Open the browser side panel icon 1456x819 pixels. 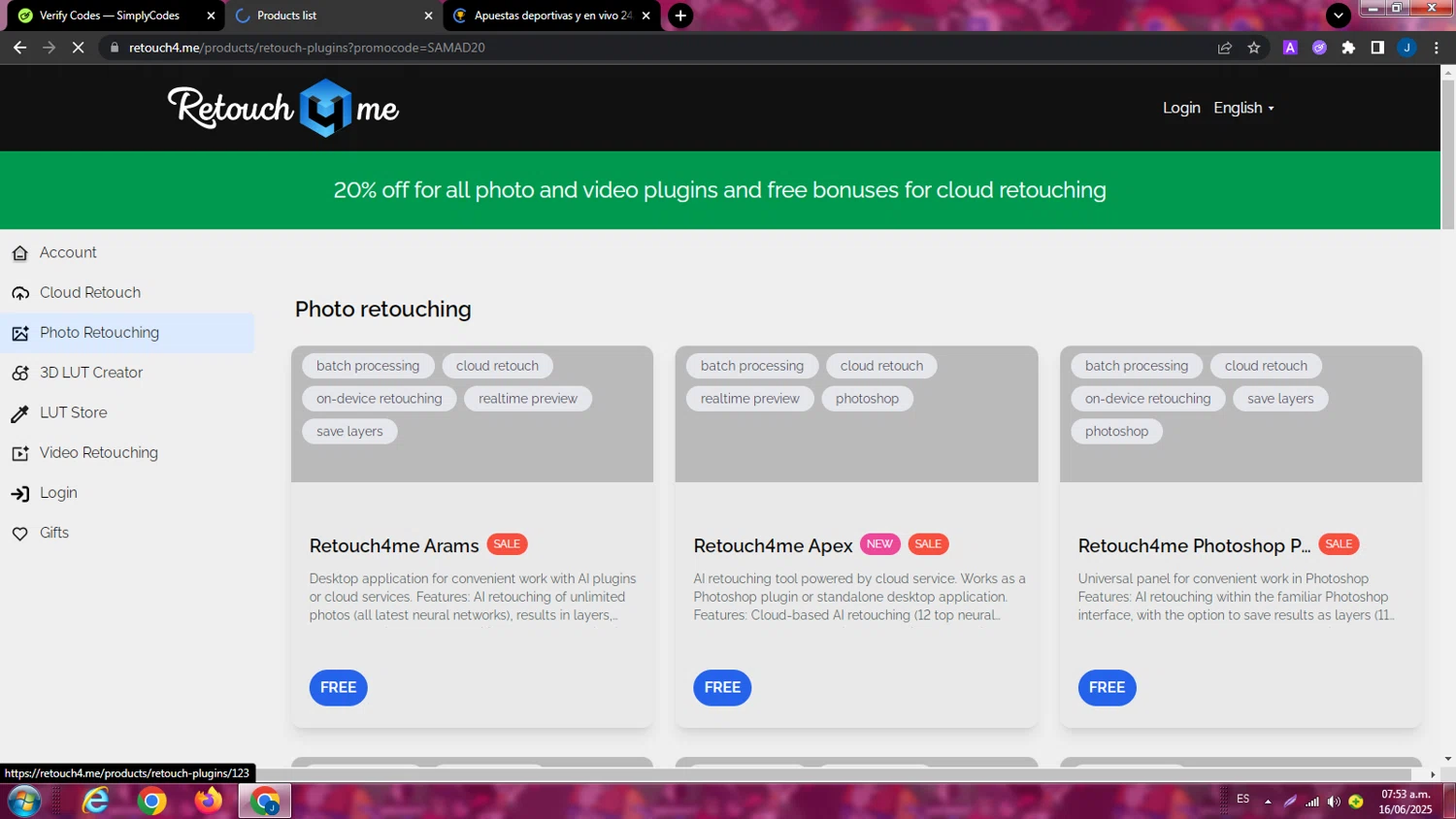(x=1377, y=47)
